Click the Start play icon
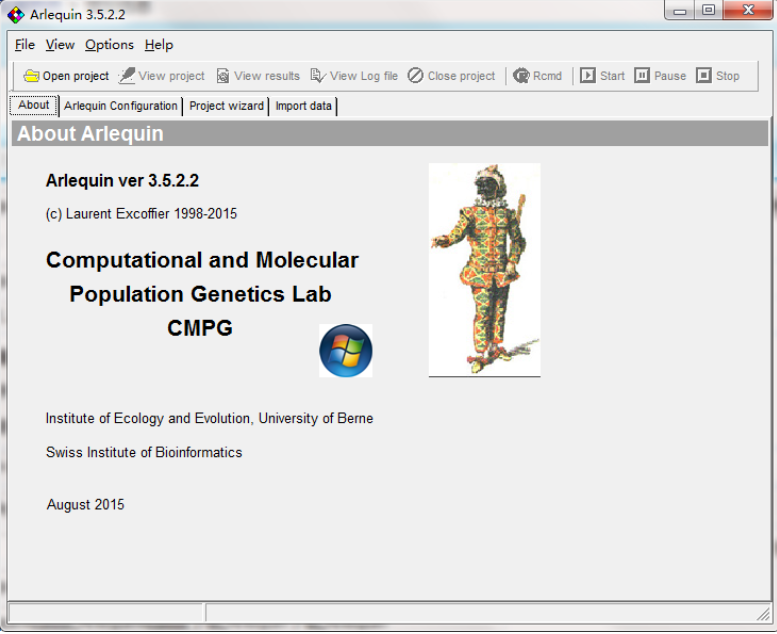Image resolution: width=777 pixels, height=634 pixels. pos(588,75)
